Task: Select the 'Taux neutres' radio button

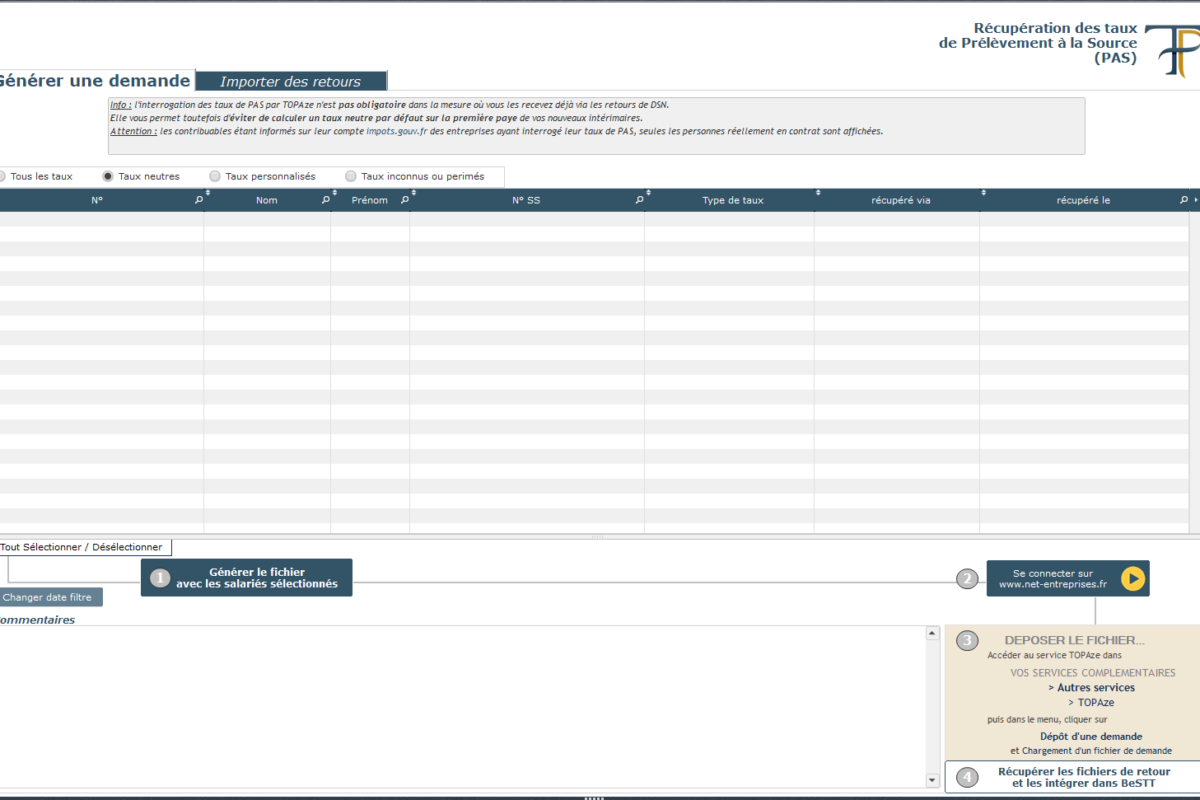Action: point(108,176)
